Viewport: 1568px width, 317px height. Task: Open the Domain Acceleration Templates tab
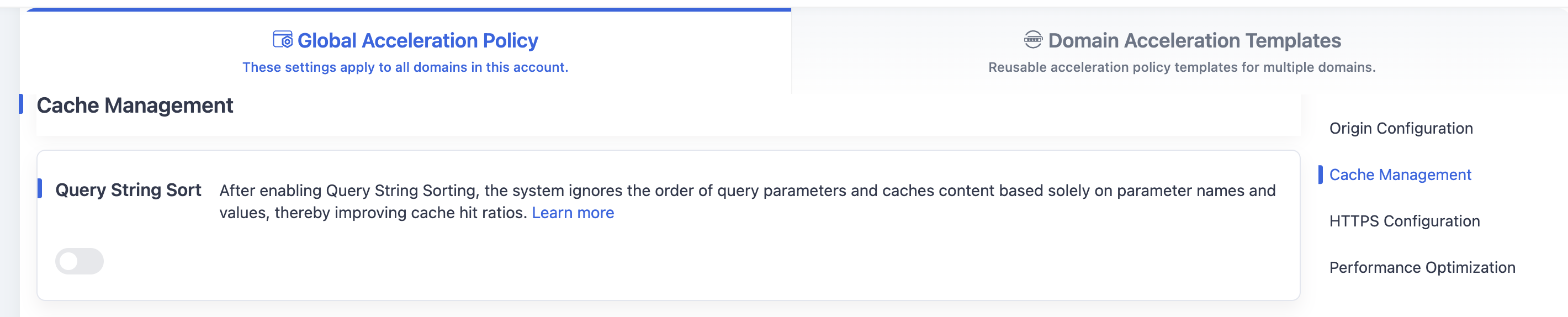click(x=1182, y=51)
